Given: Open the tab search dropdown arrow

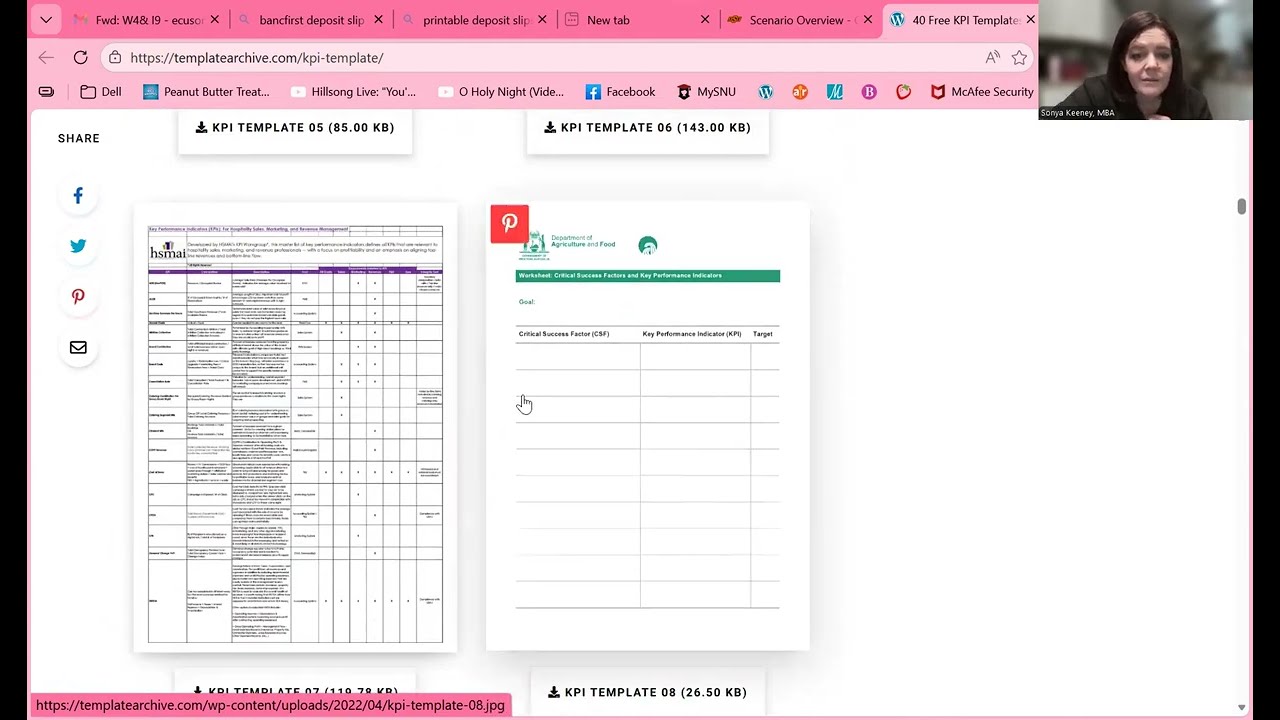Looking at the screenshot, I should (46, 20).
